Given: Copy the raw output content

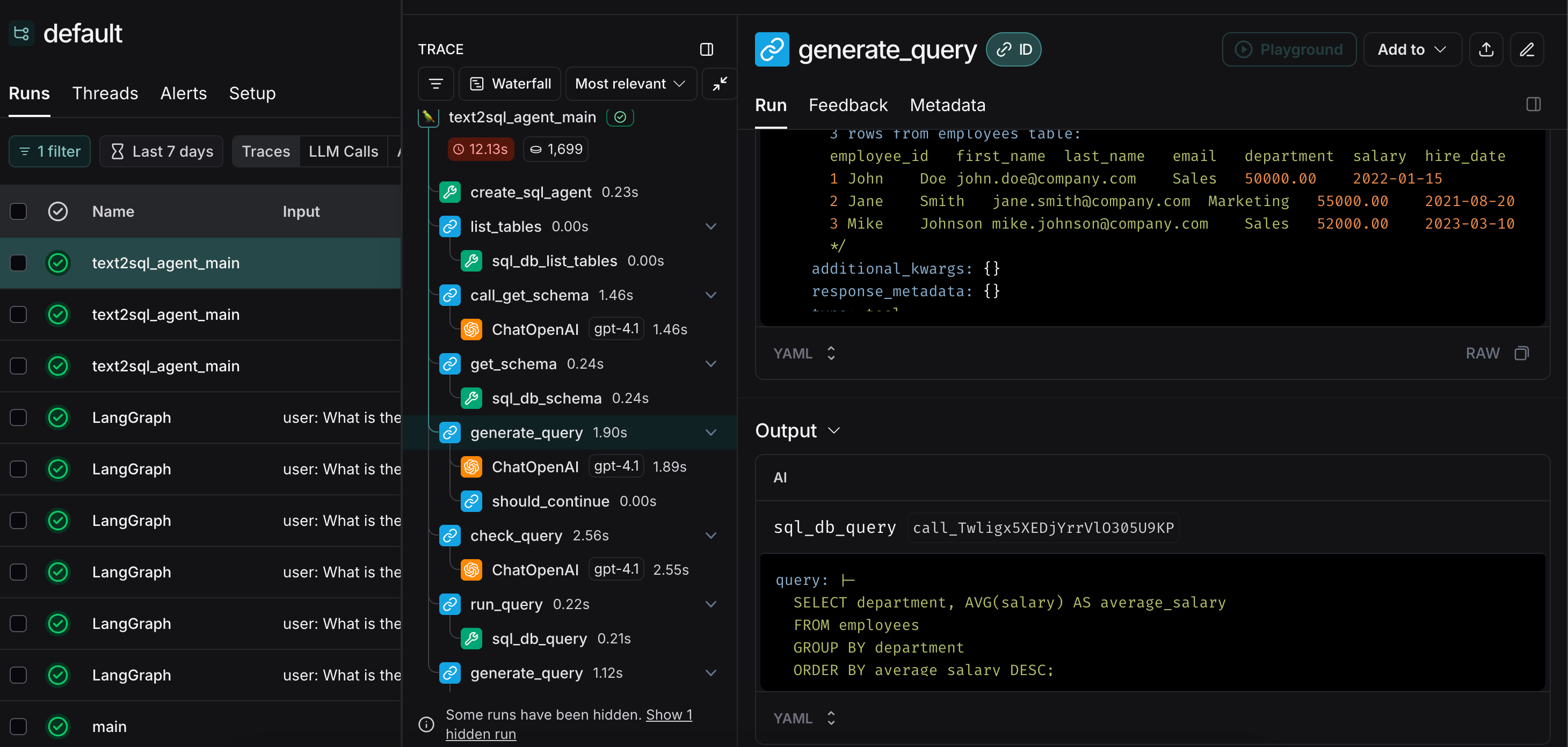Looking at the screenshot, I should pyautogui.click(x=1522, y=353).
